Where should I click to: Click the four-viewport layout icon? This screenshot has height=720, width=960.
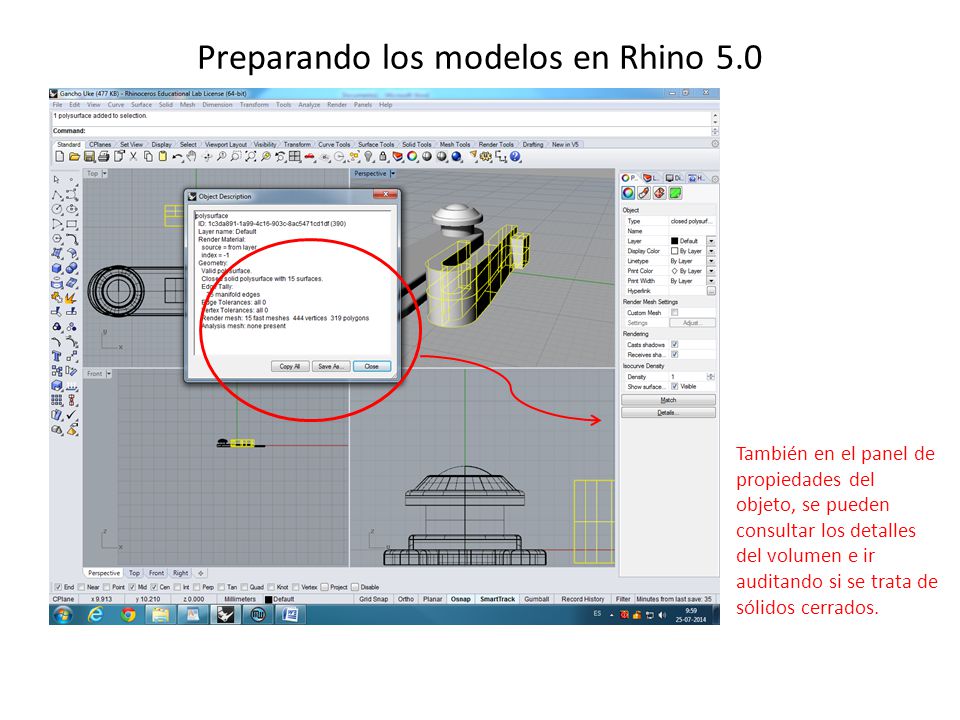point(295,157)
